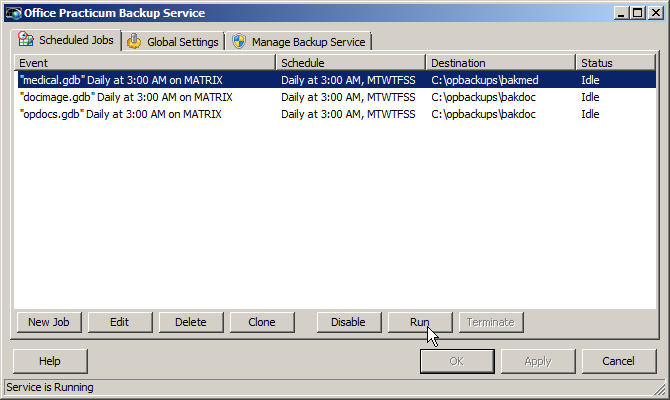Image resolution: width=670 pixels, height=400 pixels.
Task: Click destination C:\opbackups\bakmed
Action: pos(485,80)
